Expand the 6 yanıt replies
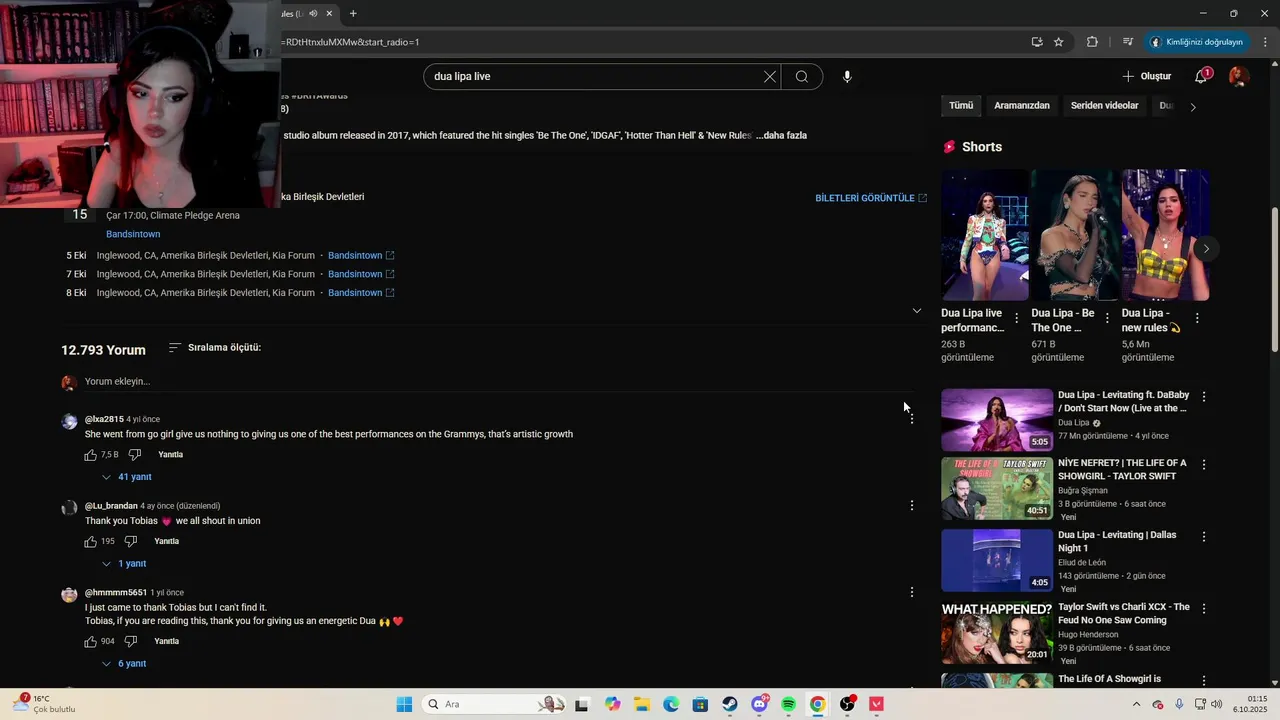 (125, 664)
